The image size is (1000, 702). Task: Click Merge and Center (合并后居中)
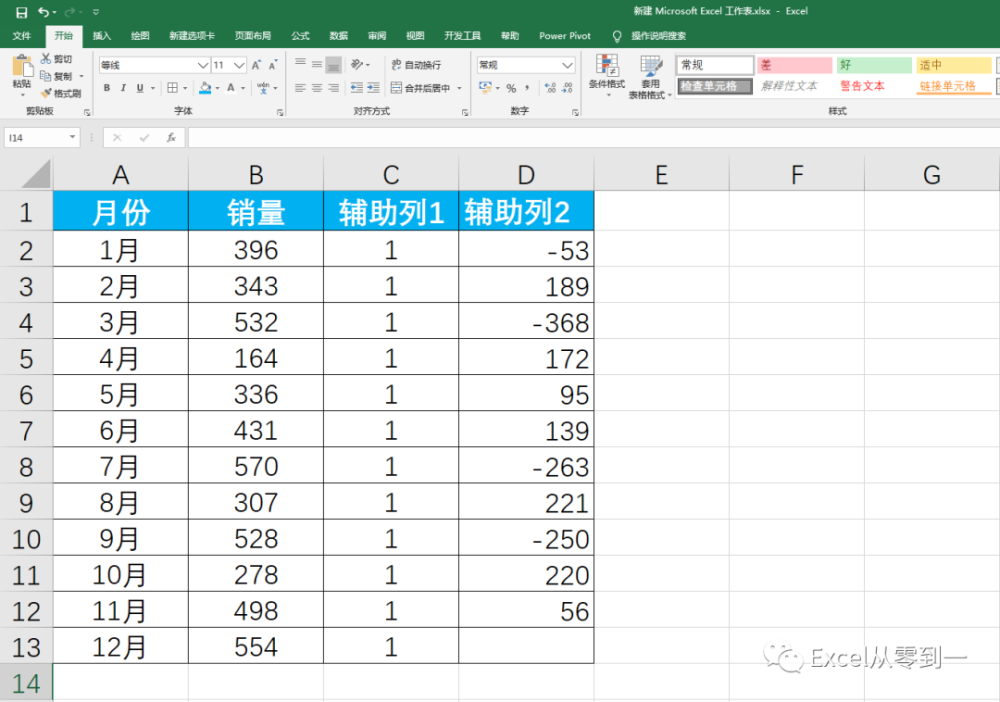click(420, 88)
